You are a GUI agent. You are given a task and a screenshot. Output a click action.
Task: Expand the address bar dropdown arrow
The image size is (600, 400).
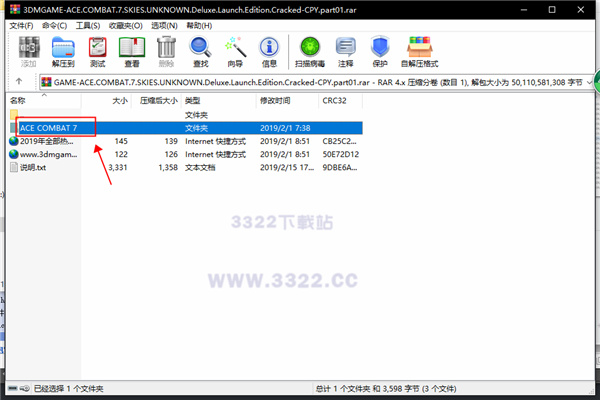tap(589, 82)
